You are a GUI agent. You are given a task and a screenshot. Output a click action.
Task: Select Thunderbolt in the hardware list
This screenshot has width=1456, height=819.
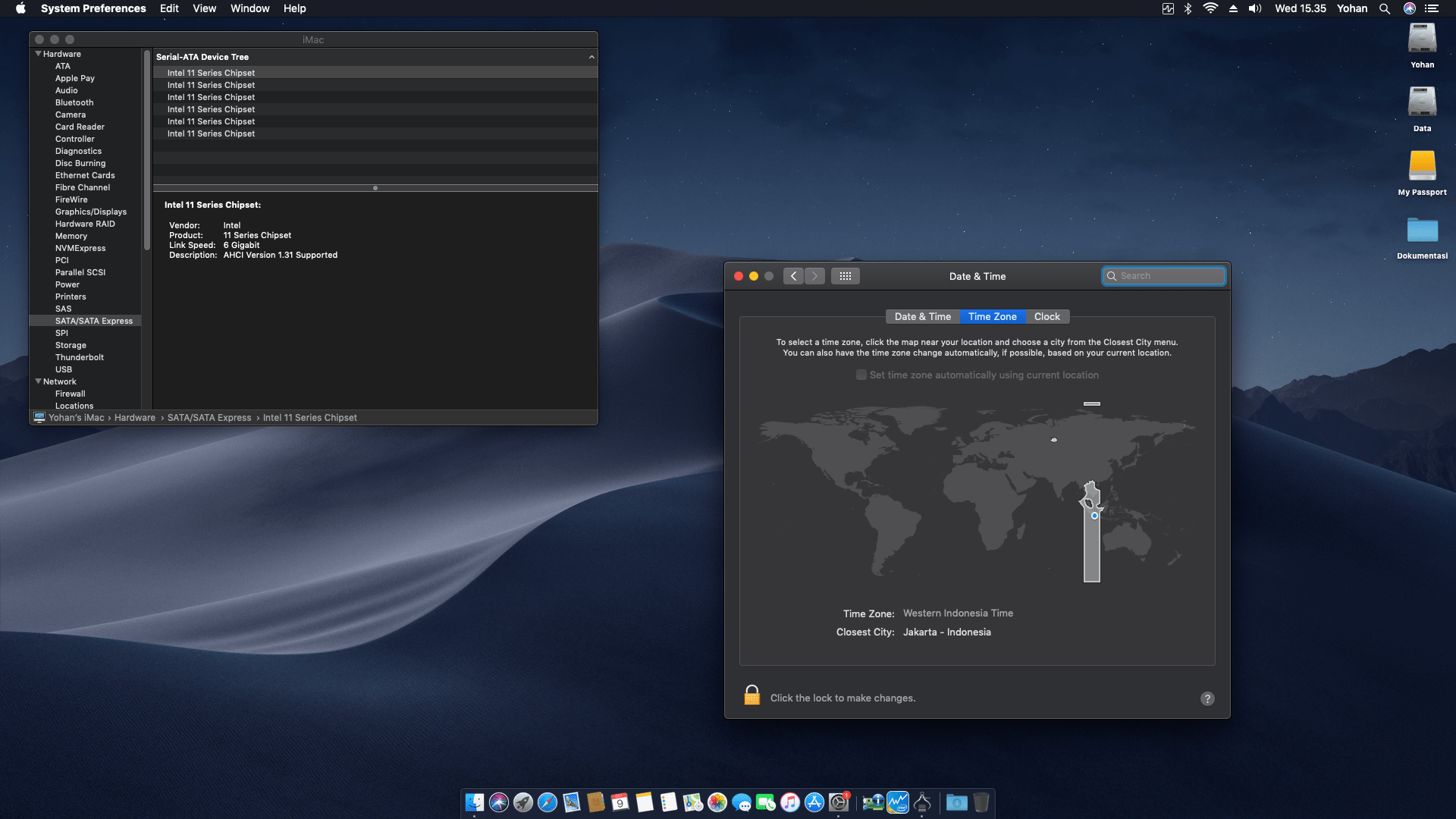pos(79,357)
